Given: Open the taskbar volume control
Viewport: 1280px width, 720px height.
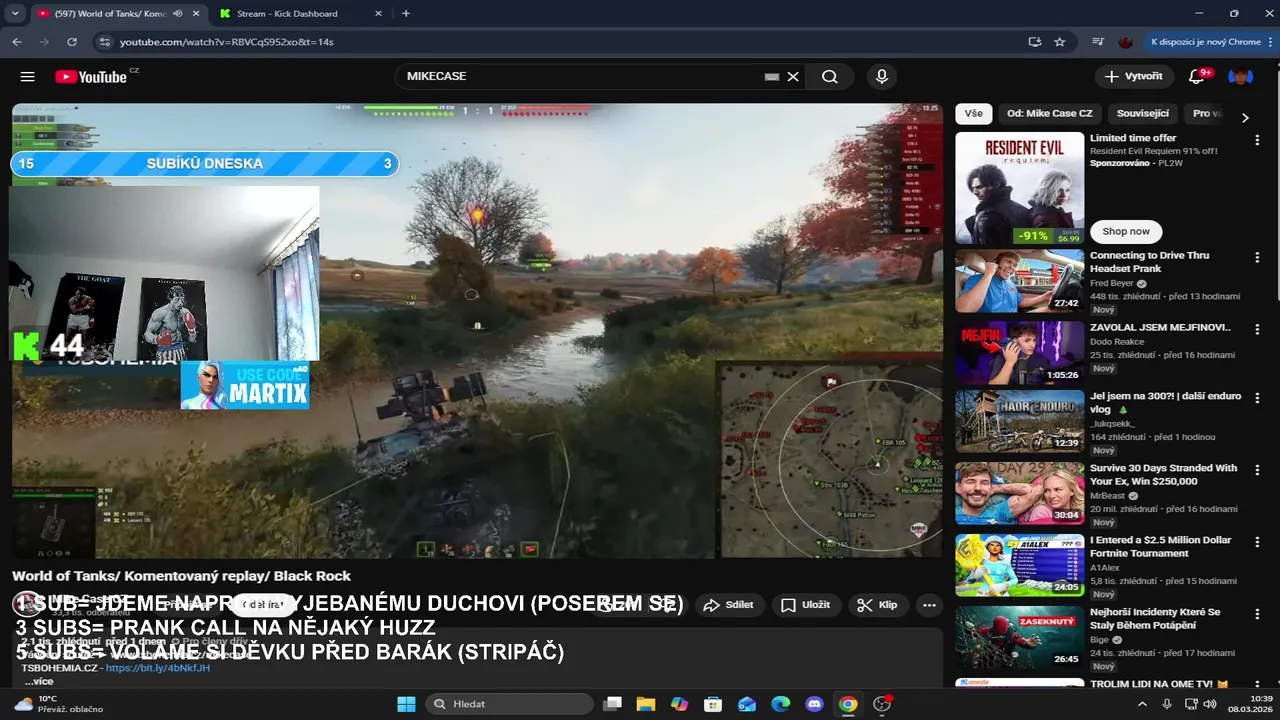Looking at the screenshot, I should pyautogui.click(x=1211, y=704).
